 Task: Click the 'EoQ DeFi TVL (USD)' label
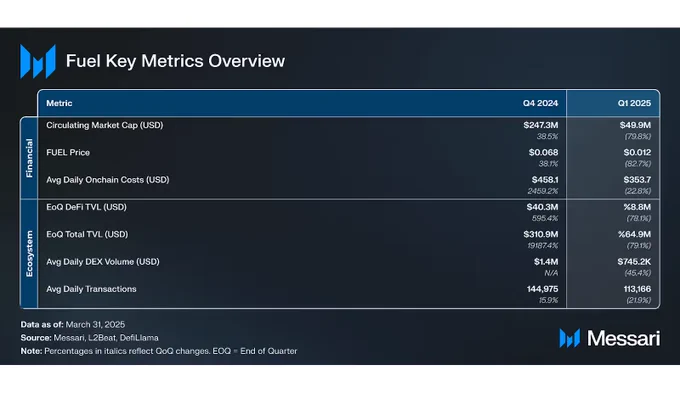pyautogui.click(x=86, y=207)
